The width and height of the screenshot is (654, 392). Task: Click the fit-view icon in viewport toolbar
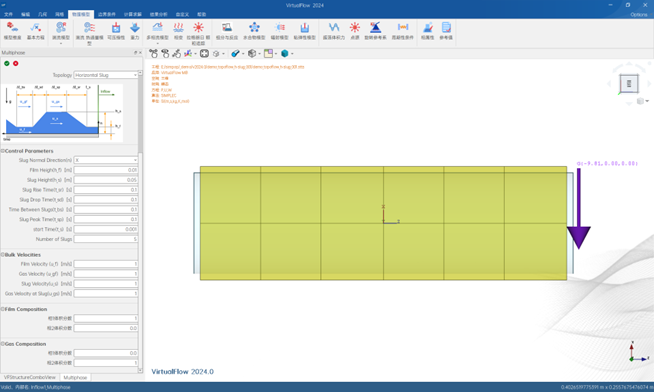click(x=204, y=53)
